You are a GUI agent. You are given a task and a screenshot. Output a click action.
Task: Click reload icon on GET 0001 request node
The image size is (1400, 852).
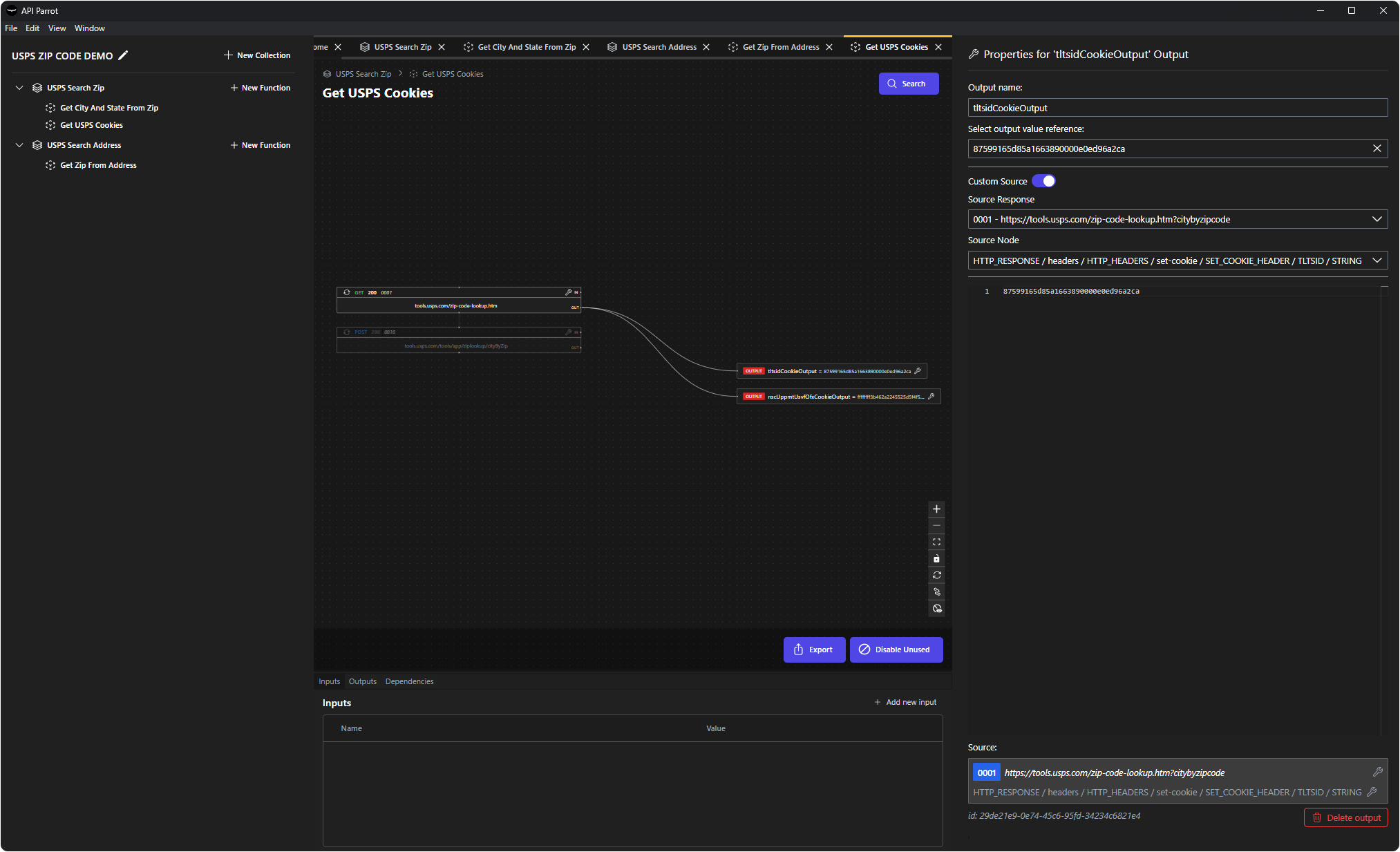(x=347, y=292)
